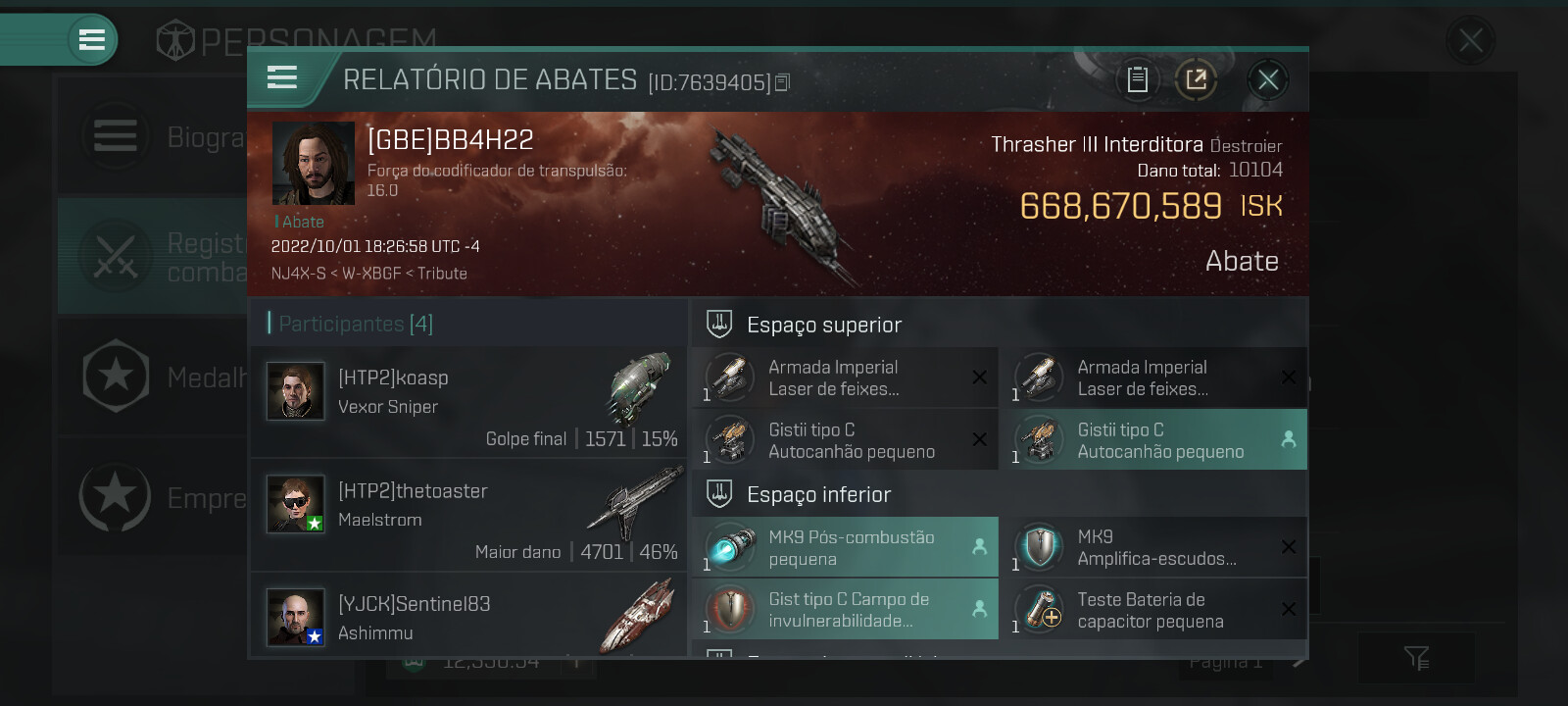This screenshot has width=1568, height=706.
Task: Open the kill report hamburger menu
Action: [282, 77]
